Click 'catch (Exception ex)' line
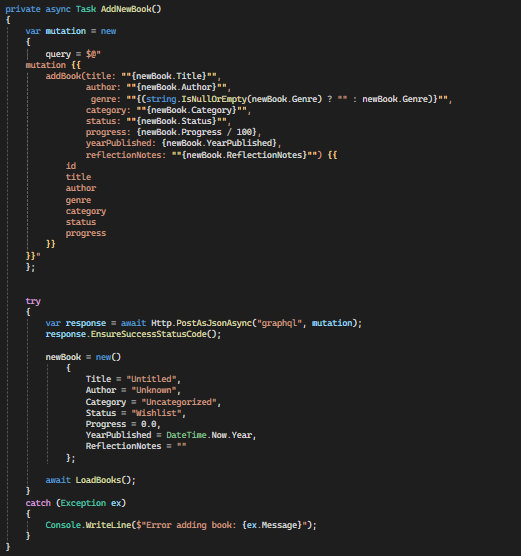Image resolution: width=521 pixels, height=556 pixels. coord(76,503)
